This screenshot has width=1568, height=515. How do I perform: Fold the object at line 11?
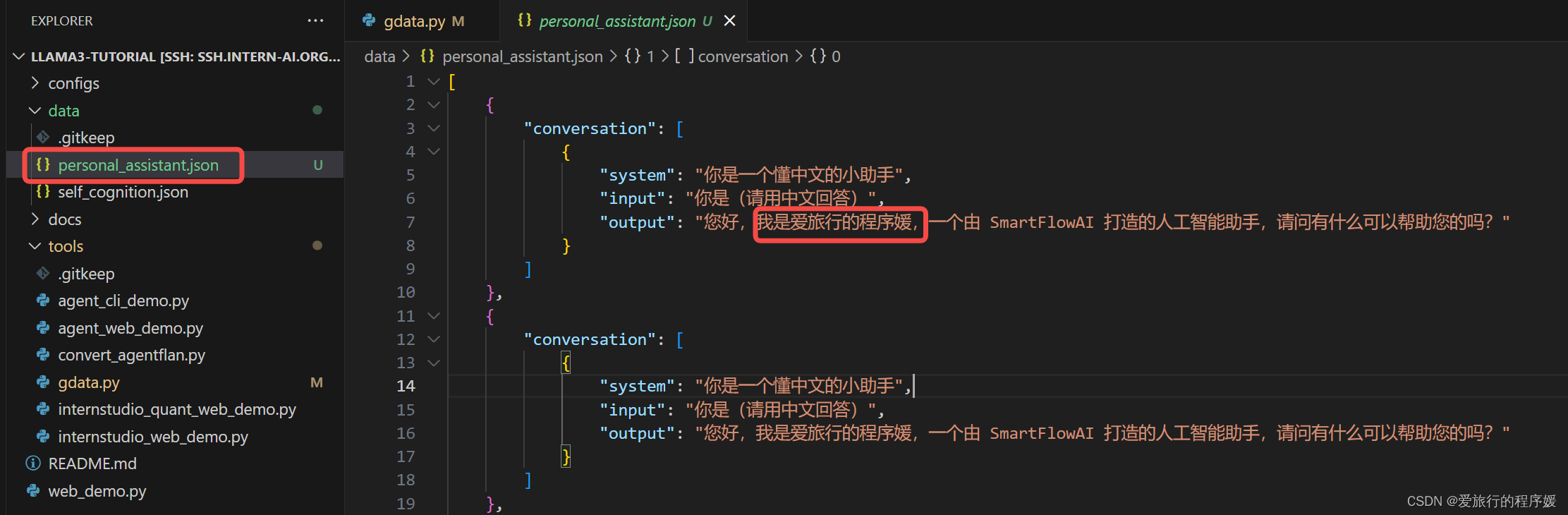click(434, 316)
